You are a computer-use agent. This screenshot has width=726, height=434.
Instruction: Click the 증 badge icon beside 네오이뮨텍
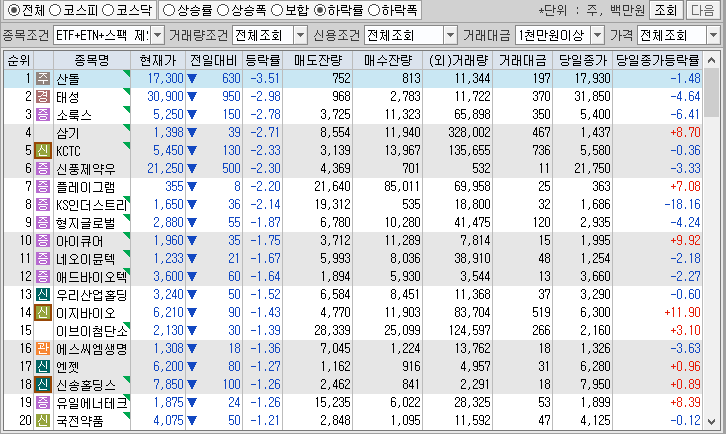(43, 258)
